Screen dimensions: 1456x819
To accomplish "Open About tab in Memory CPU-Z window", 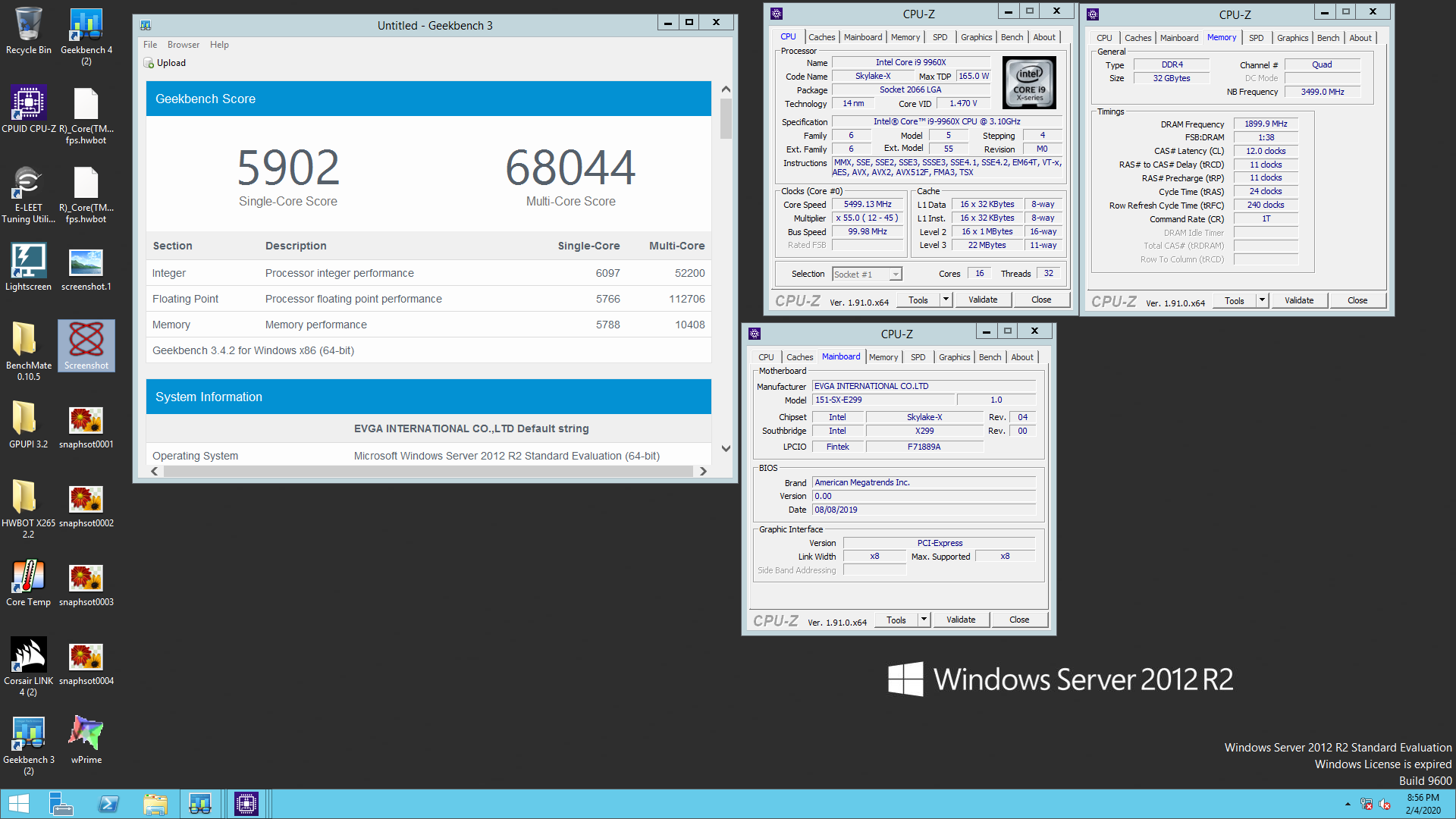I will pos(1360,38).
